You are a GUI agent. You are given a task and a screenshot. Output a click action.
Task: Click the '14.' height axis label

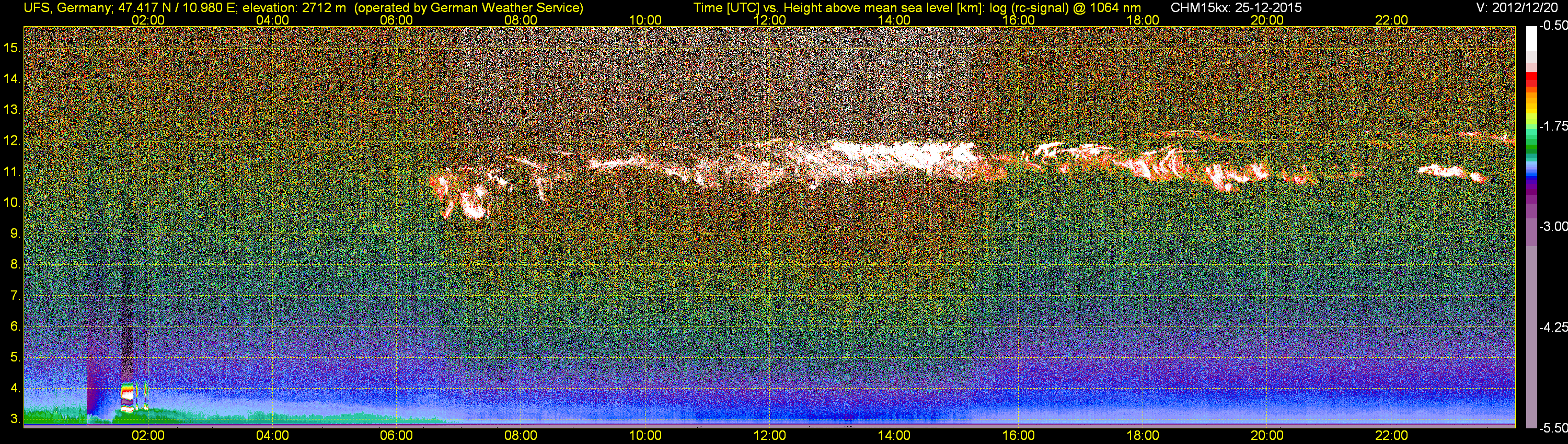click(12, 78)
